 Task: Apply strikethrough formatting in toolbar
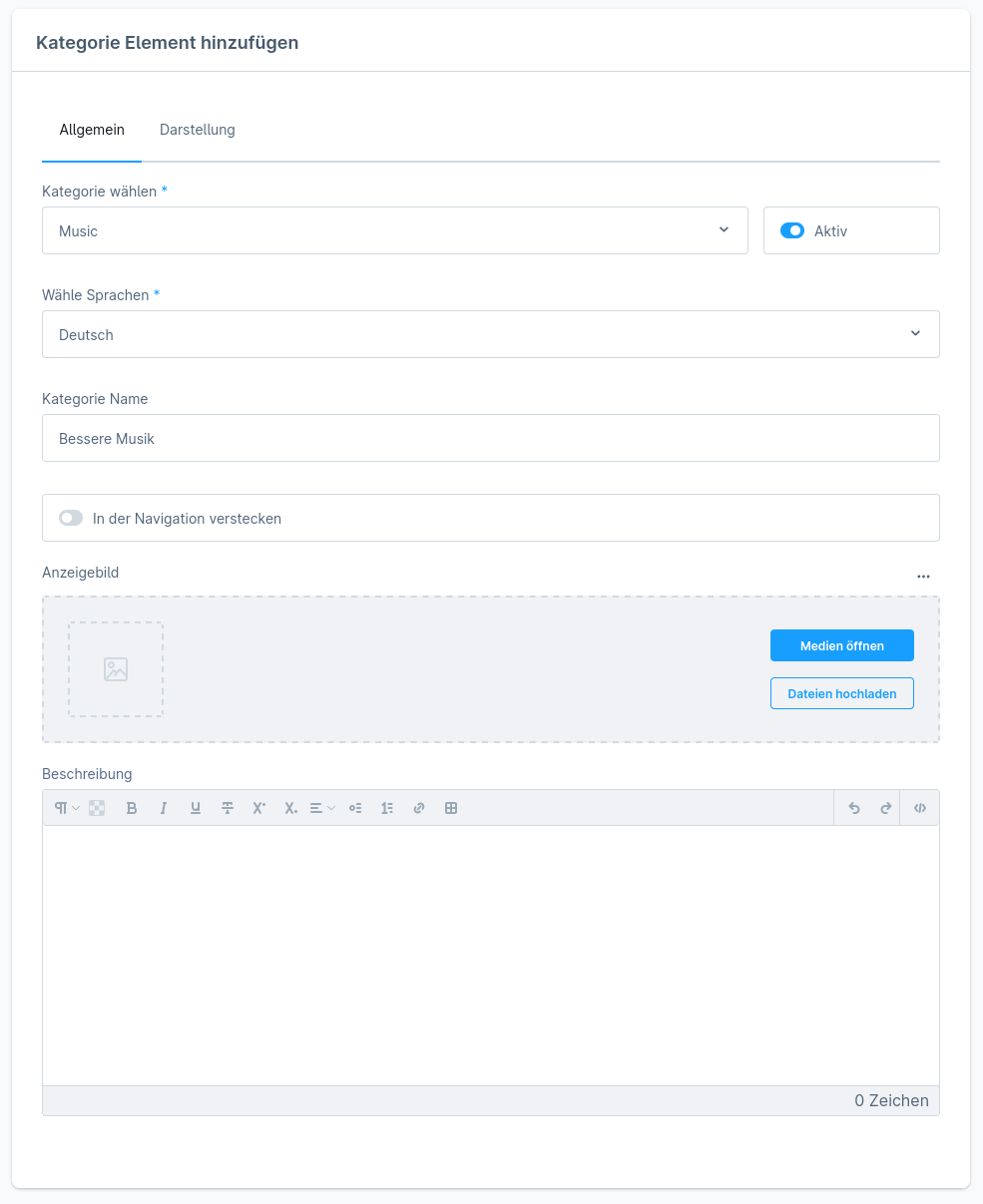(x=228, y=808)
